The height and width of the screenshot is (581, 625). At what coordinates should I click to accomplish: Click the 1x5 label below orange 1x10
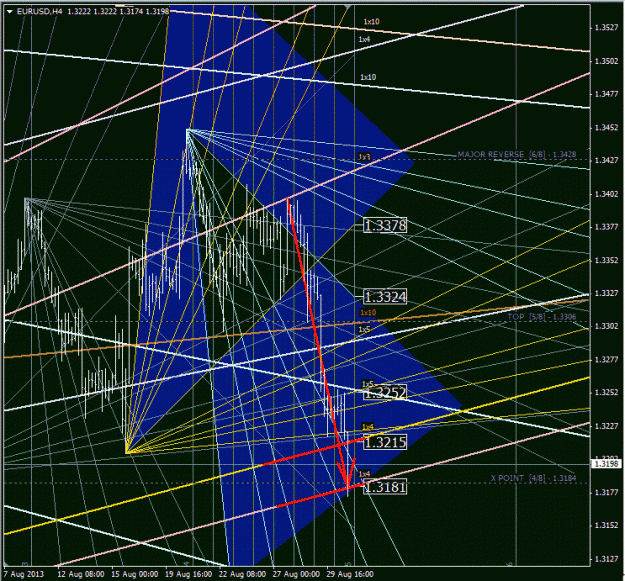tap(364, 329)
